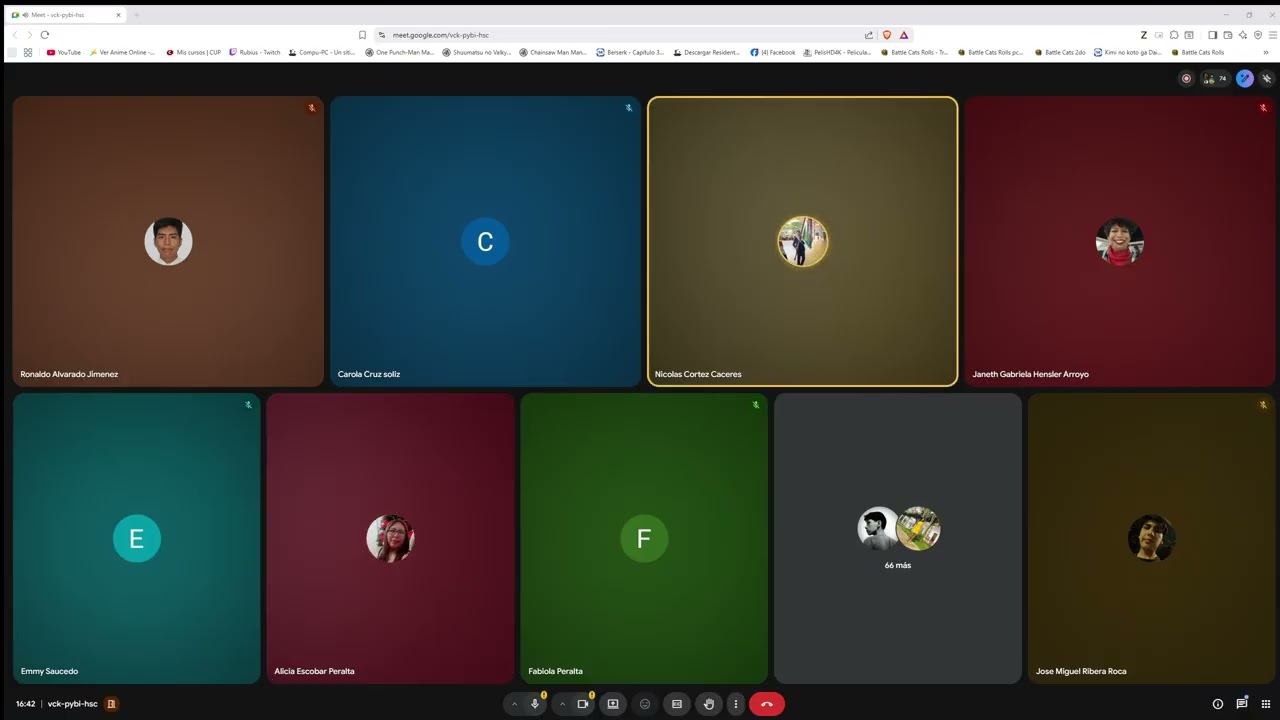Image resolution: width=1280 pixels, height=720 pixels.
Task: Reload the page with refresh icon
Action: (x=45, y=35)
